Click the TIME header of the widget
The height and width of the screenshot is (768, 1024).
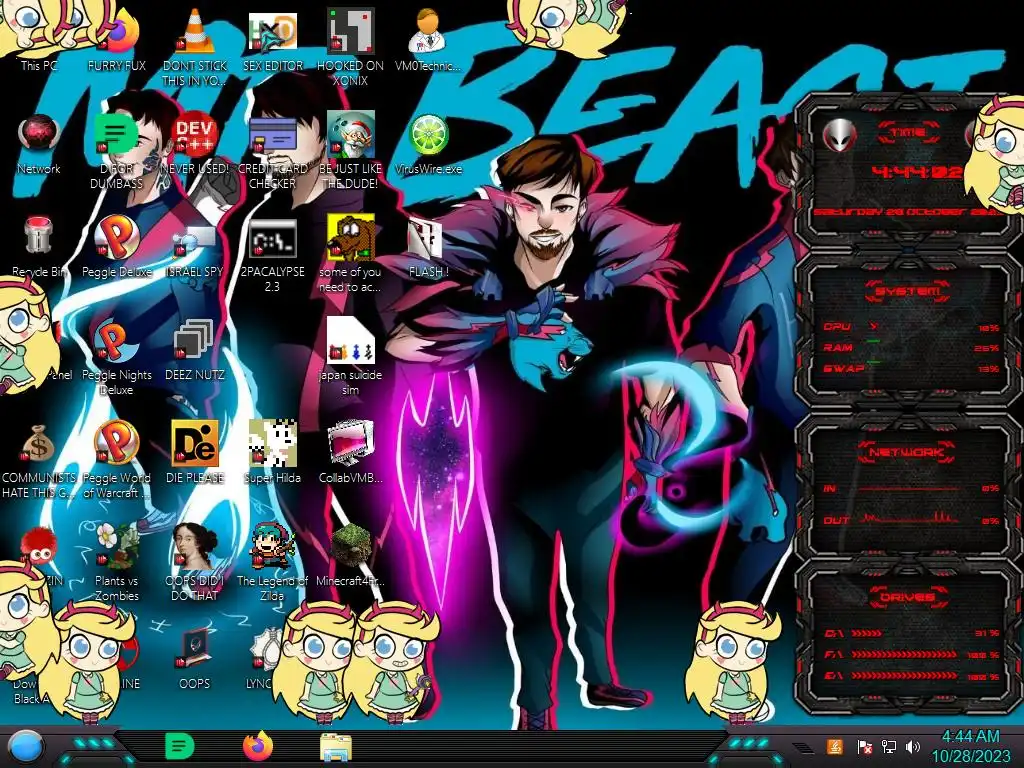908,132
